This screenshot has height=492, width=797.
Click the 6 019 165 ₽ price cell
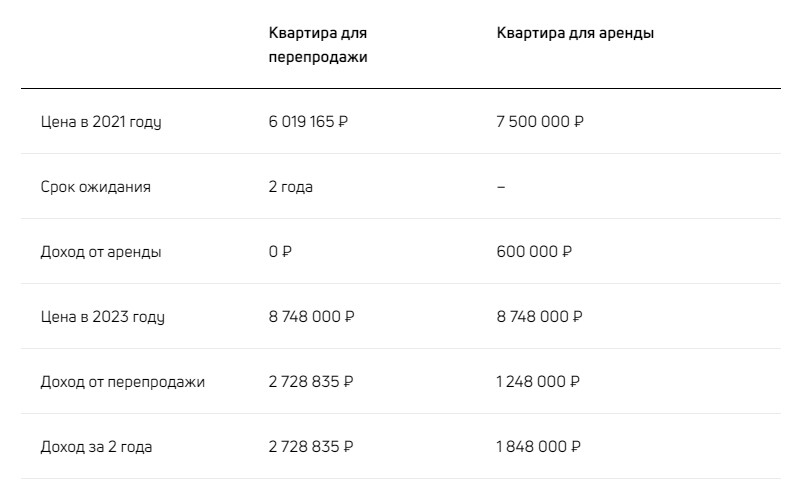[x=308, y=122]
